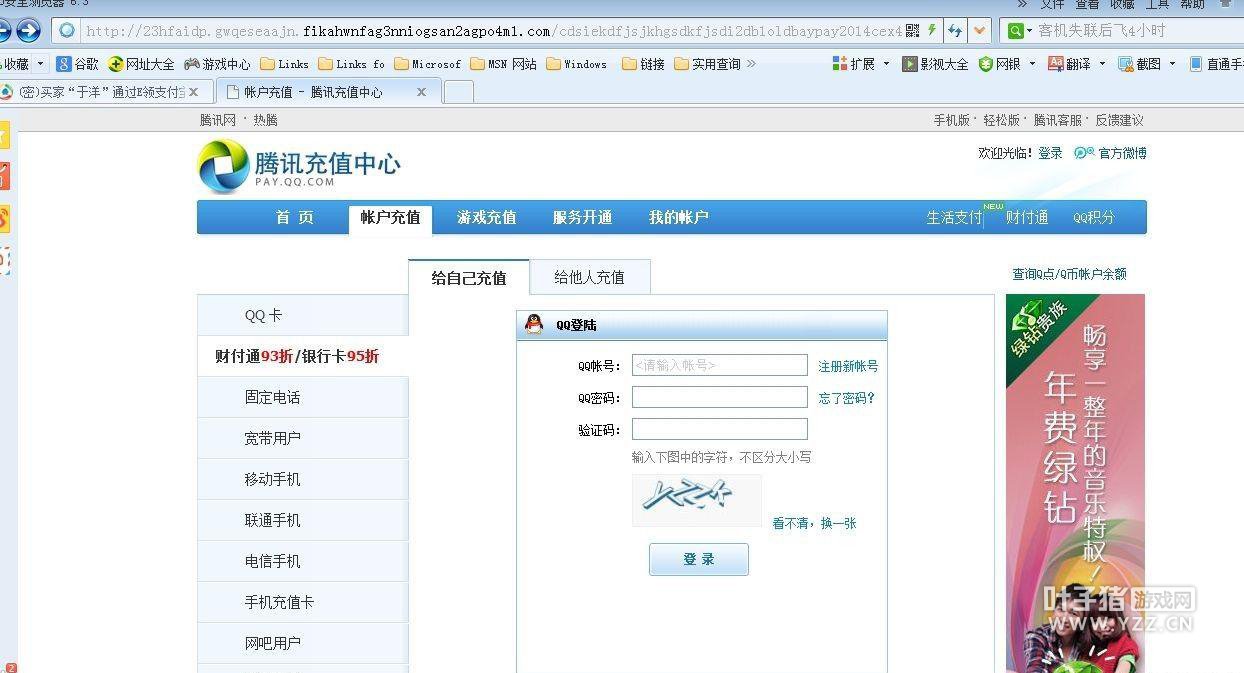Open the Links bookmark folder
This screenshot has height=673, width=1244.
click(285, 64)
